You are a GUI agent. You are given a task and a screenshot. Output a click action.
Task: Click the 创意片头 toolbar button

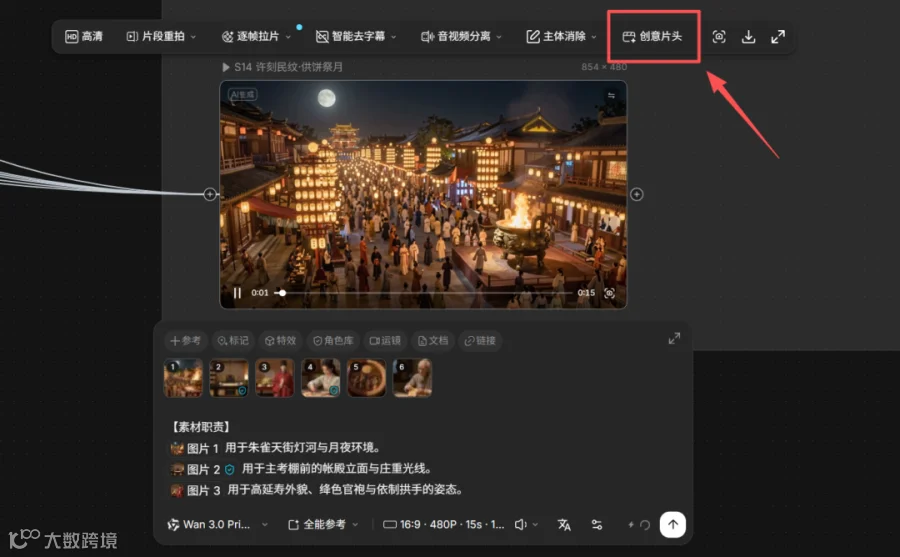coord(653,37)
